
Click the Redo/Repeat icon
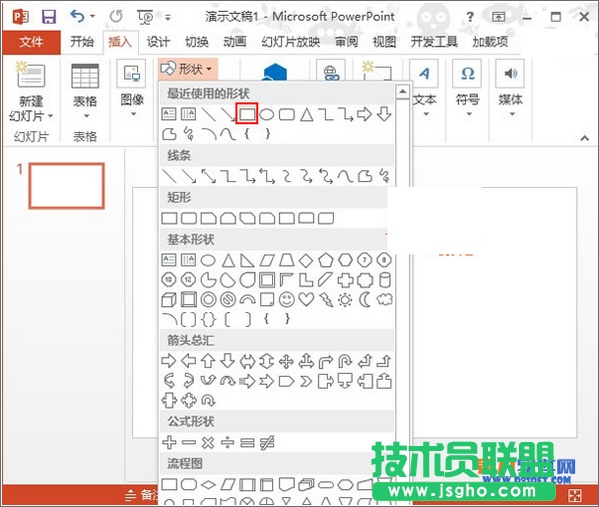[x=116, y=16]
